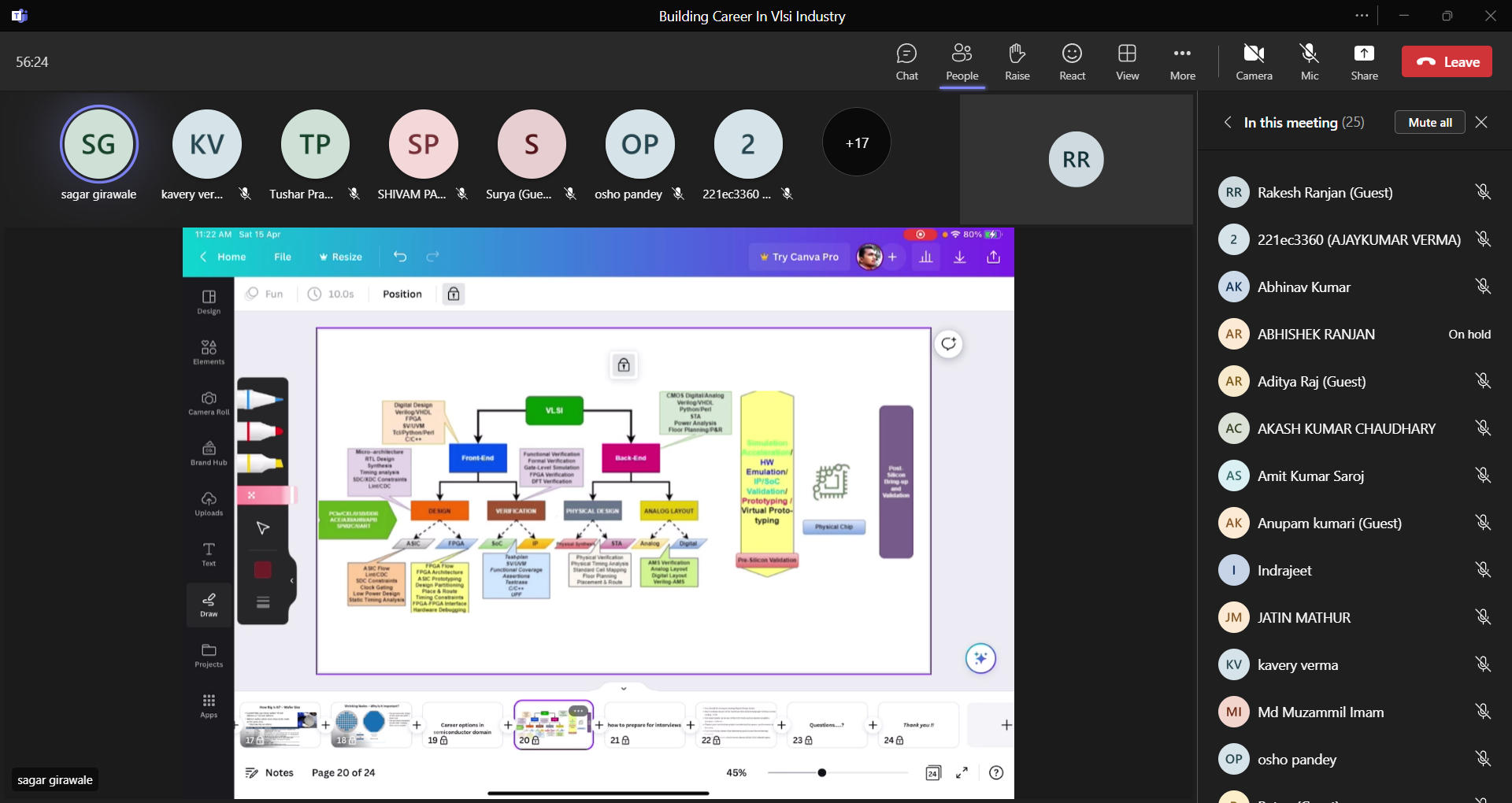Image resolution: width=1512 pixels, height=803 pixels.
Task: Open the More actions menu
Action: tap(1182, 61)
